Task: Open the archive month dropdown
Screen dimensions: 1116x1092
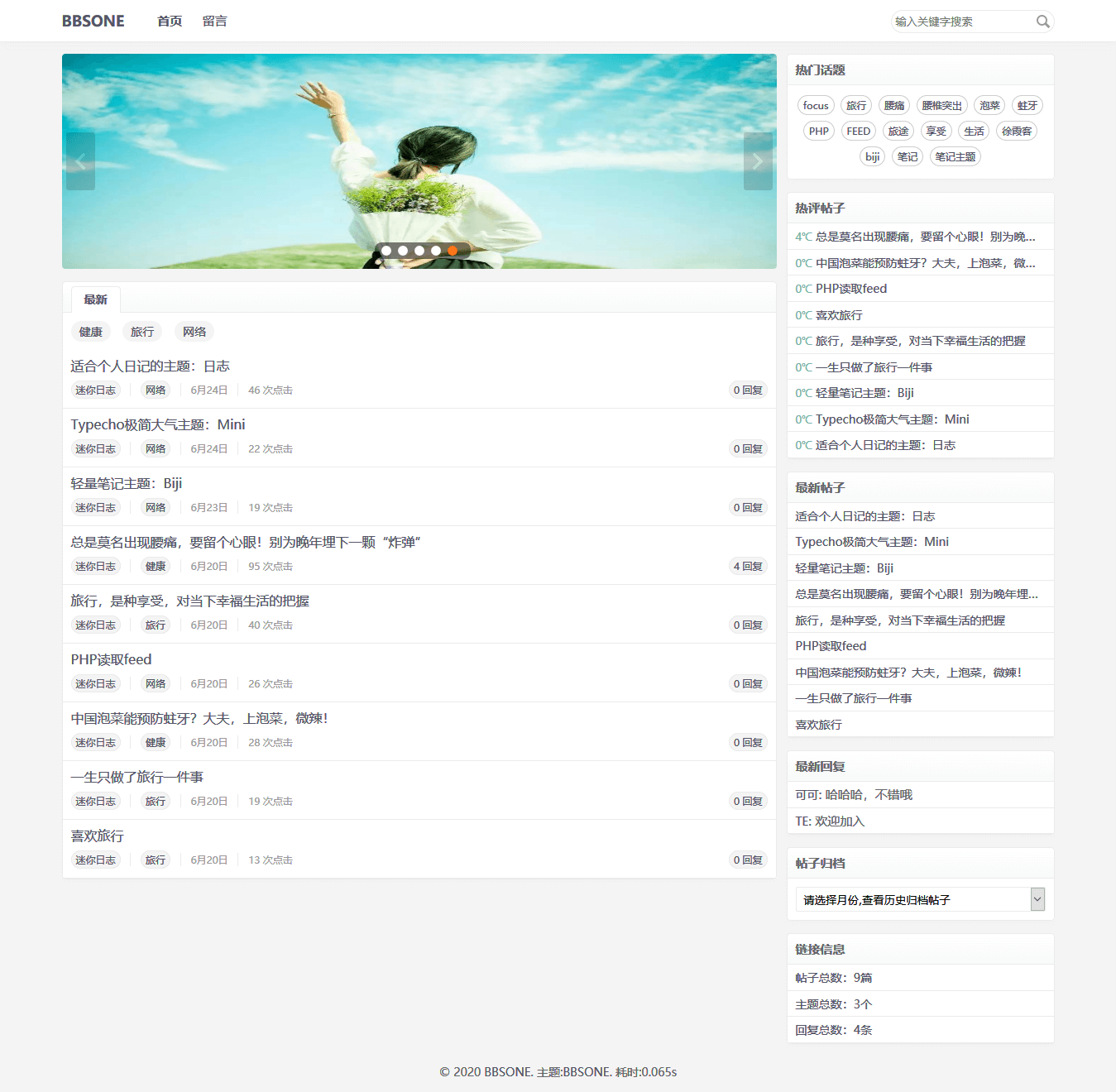Action: (x=920, y=899)
